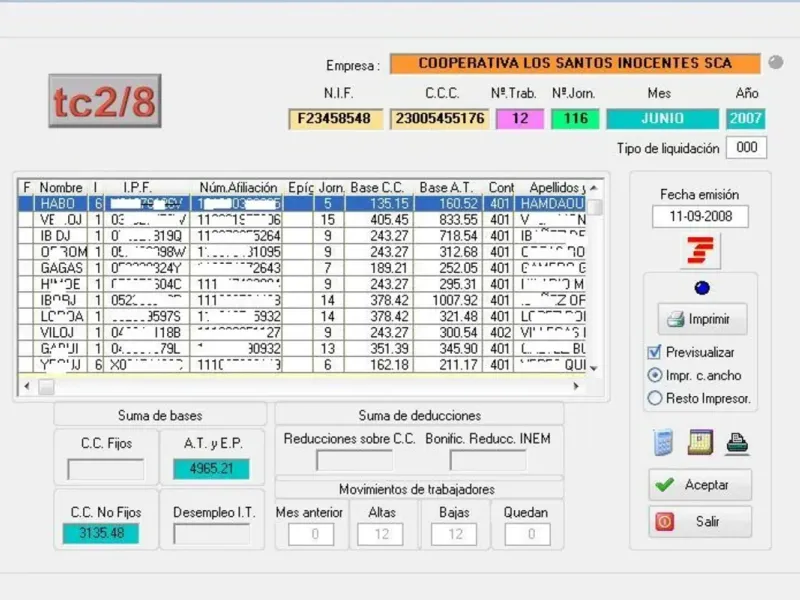Viewport: 800px width, 600px height.
Task: Click Base A.T. value 211.17
Action: [x=458, y=365]
